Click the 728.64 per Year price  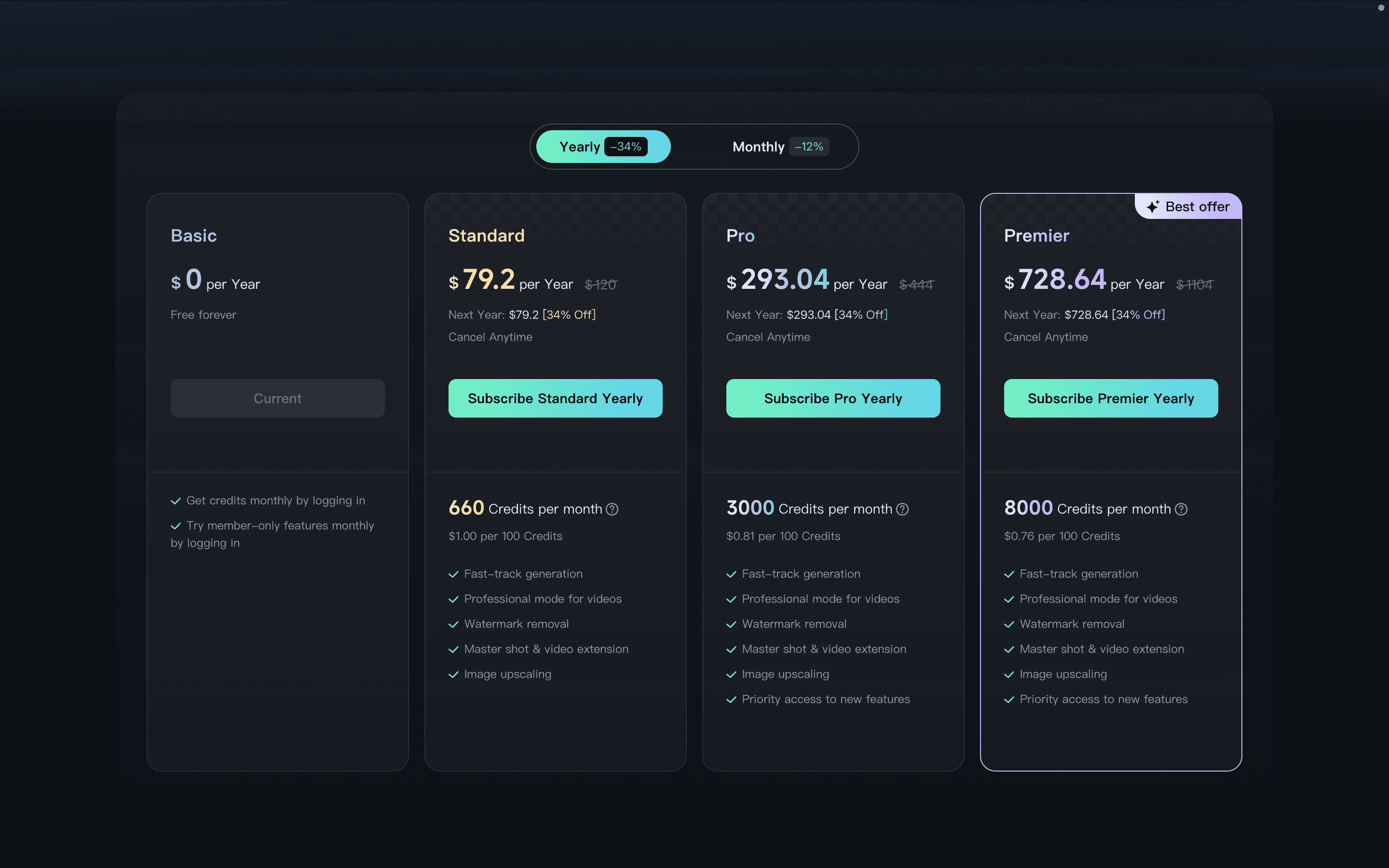click(1084, 280)
